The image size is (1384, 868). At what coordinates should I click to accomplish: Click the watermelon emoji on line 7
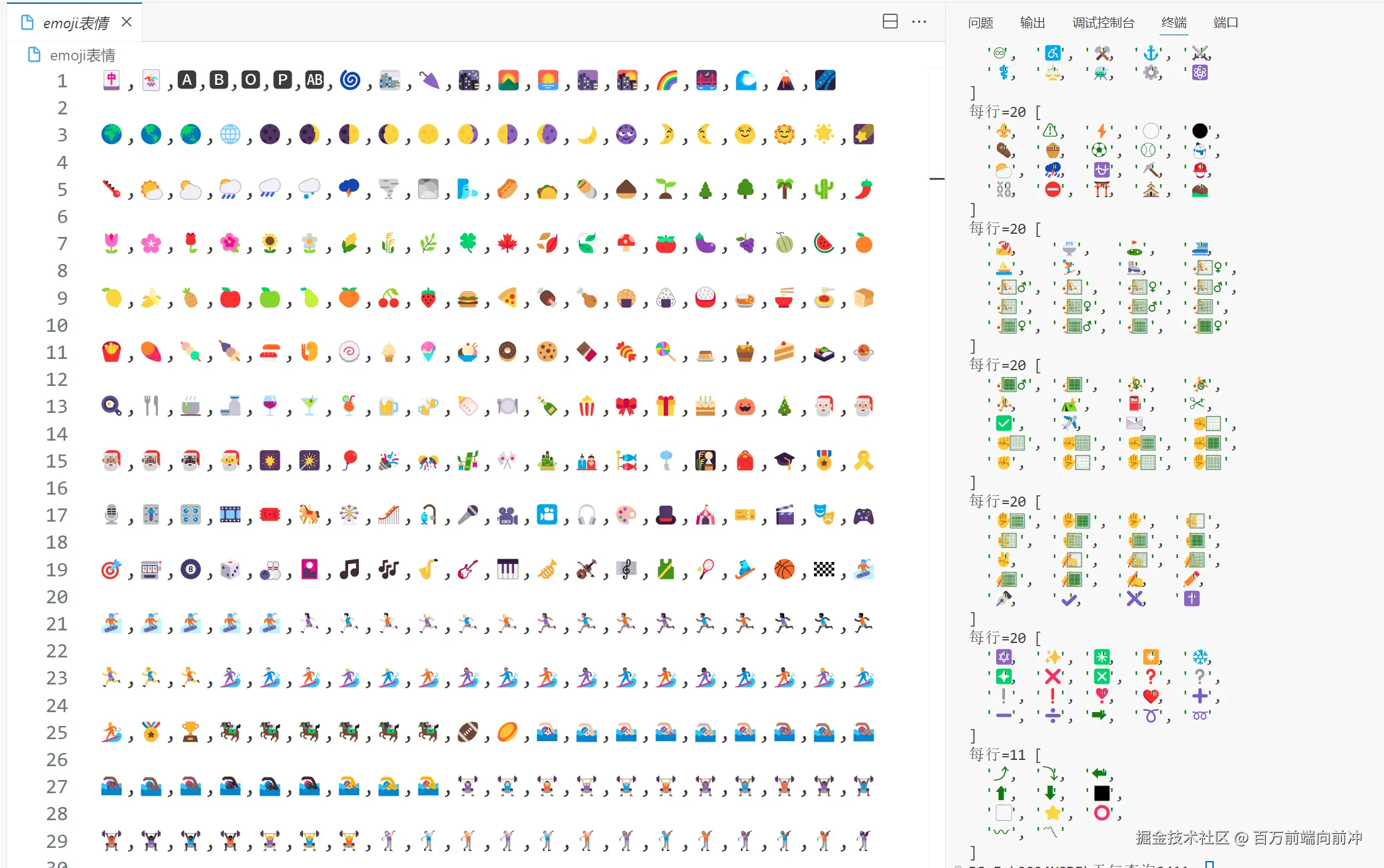click(823, 243)
